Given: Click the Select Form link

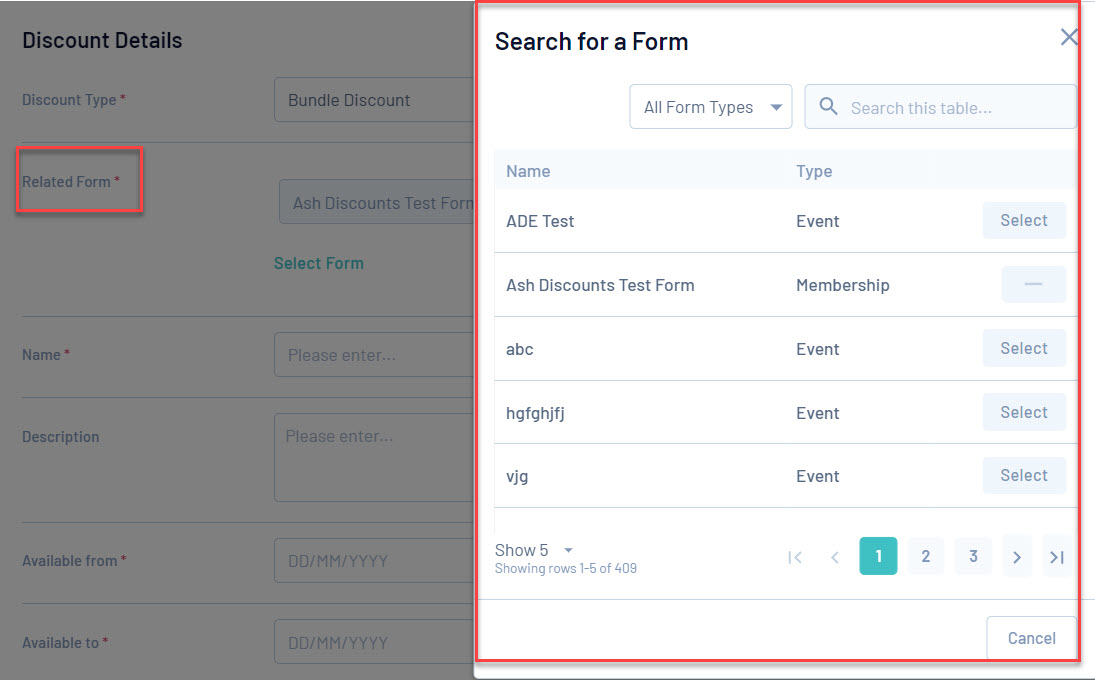Looking at the screenshot, I should tap(319, 263).
